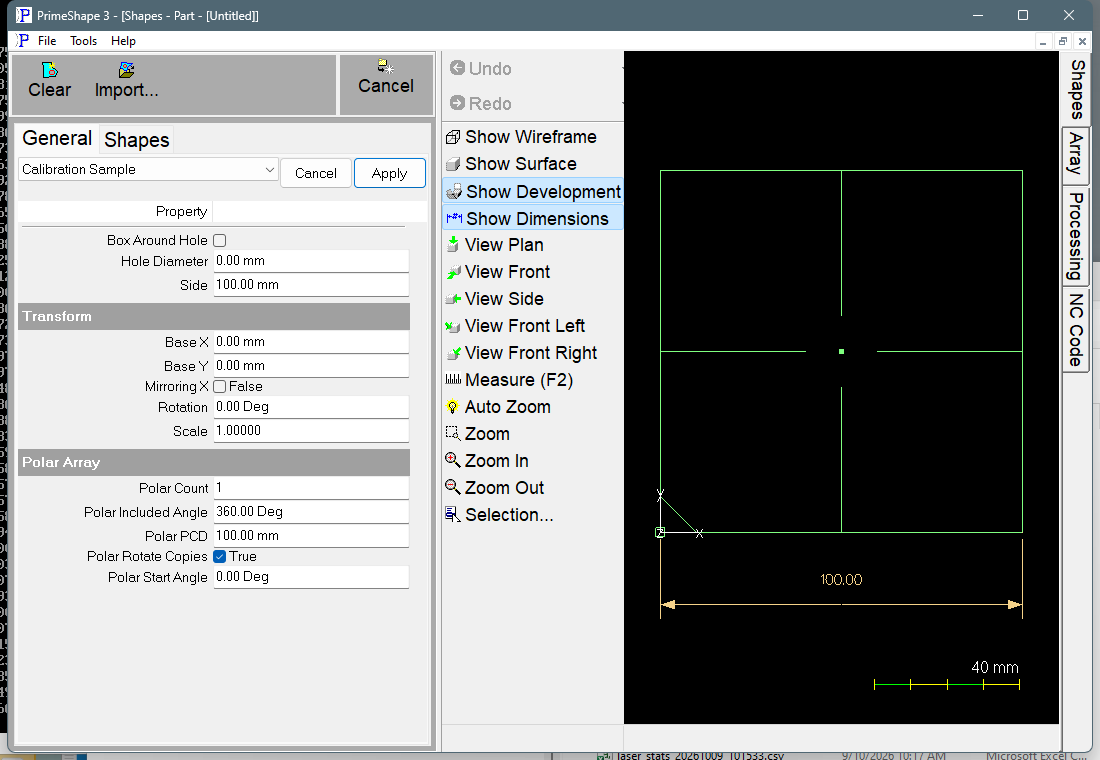
Task: Switch to the Shapes tab in the left panel
Action: click(x=137, y=140)
